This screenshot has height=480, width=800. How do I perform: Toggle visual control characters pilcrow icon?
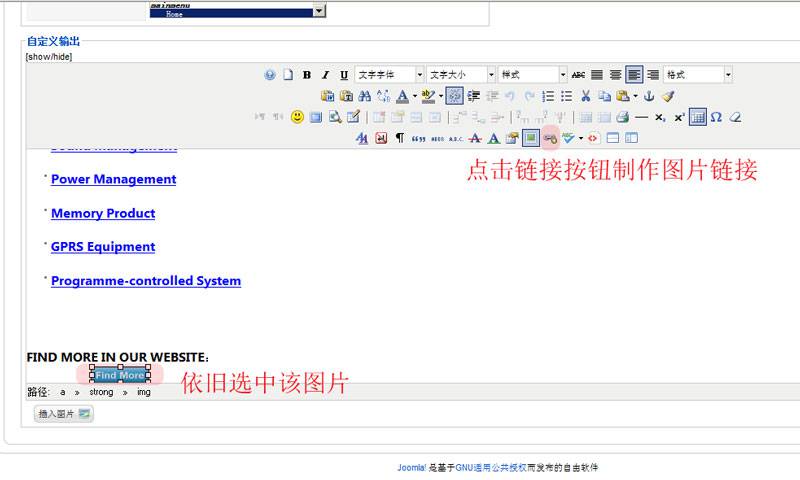click(399, 138)
